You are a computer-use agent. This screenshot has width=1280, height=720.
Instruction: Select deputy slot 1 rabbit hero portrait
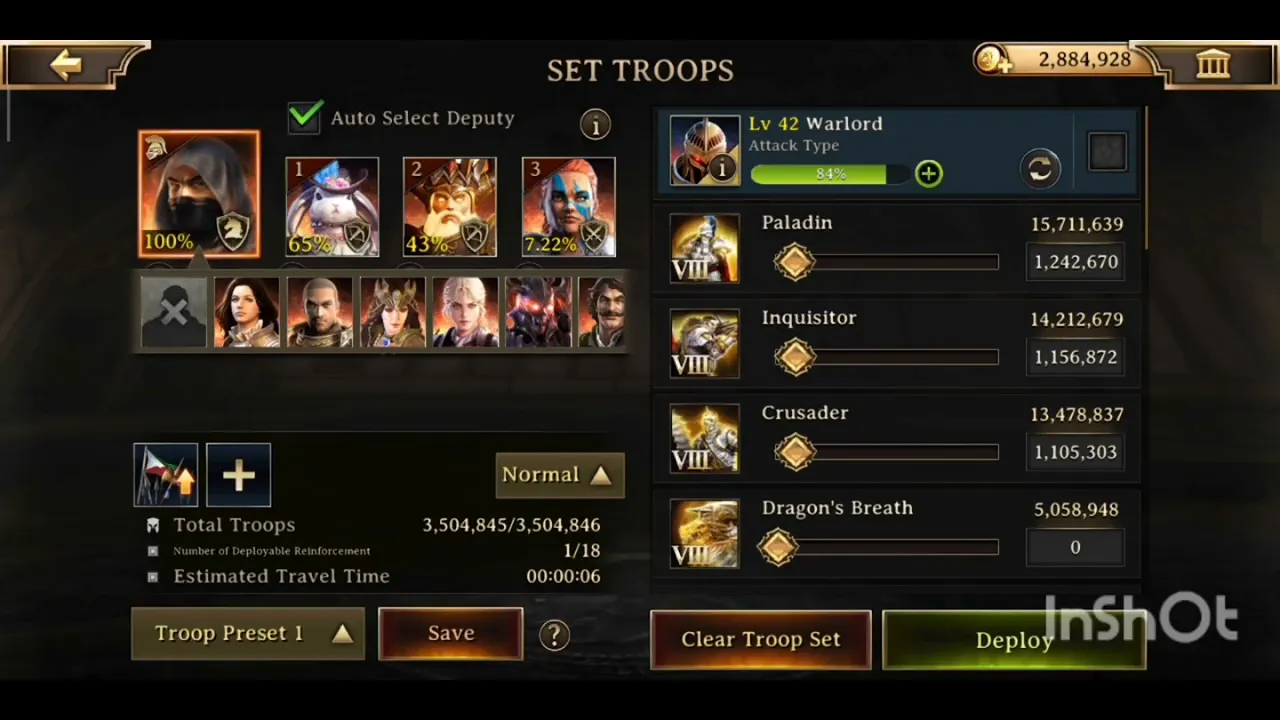[x=332, y=207]
